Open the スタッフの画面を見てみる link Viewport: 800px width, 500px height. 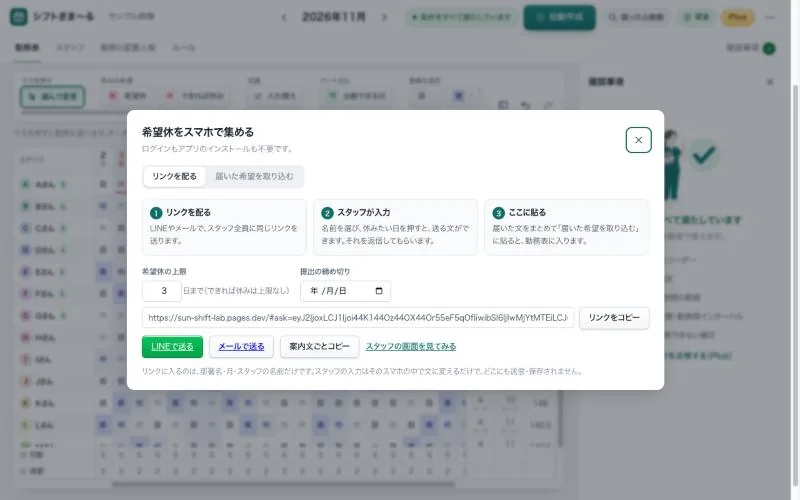(411, 346)
